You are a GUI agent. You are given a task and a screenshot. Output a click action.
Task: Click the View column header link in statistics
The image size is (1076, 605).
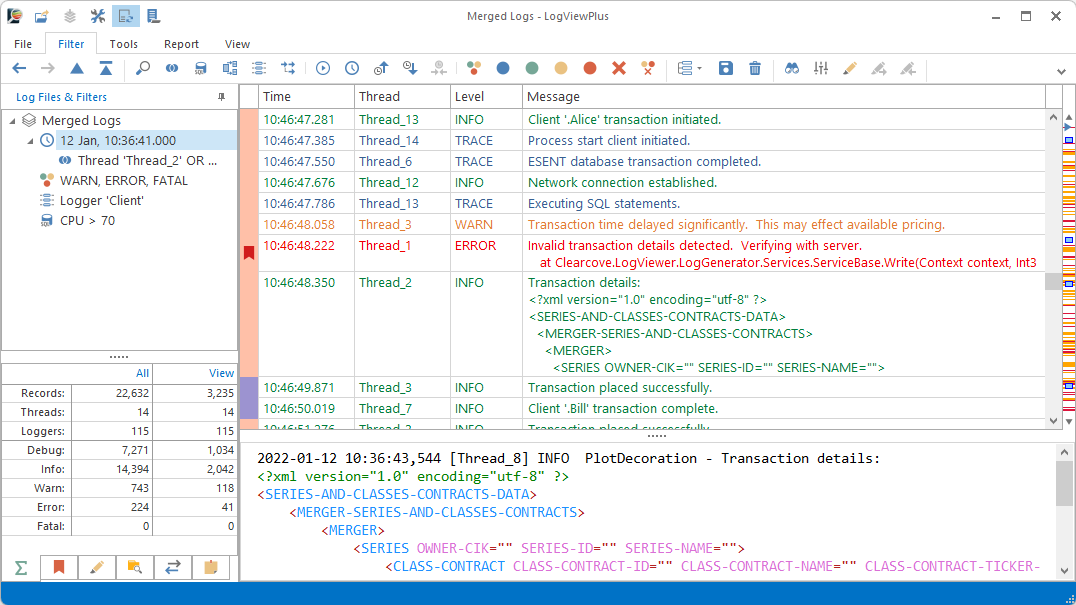point(221,373)
